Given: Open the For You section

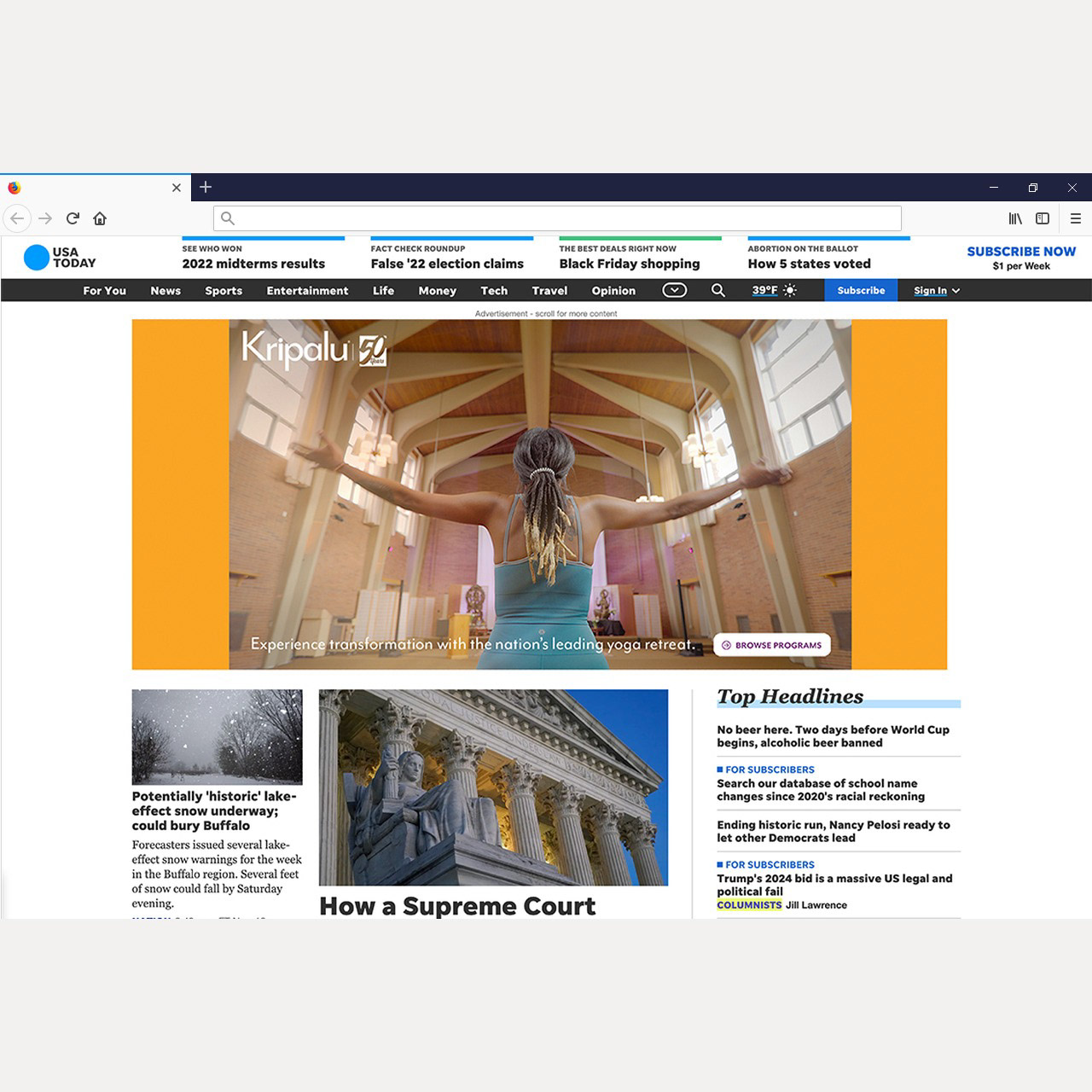Looking at the screenshot, I should pyautogui.click(x=104, y=290).
